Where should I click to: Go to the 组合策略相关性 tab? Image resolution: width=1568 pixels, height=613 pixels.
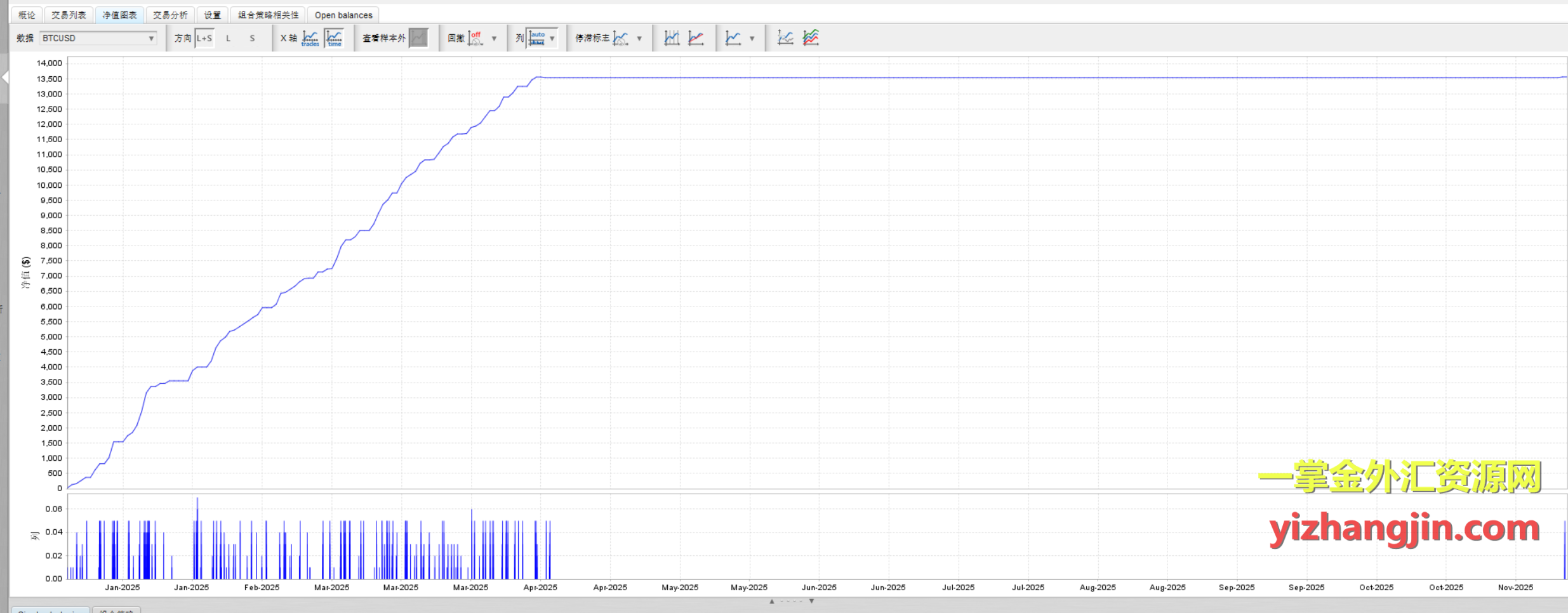click(x=268, y=15)
